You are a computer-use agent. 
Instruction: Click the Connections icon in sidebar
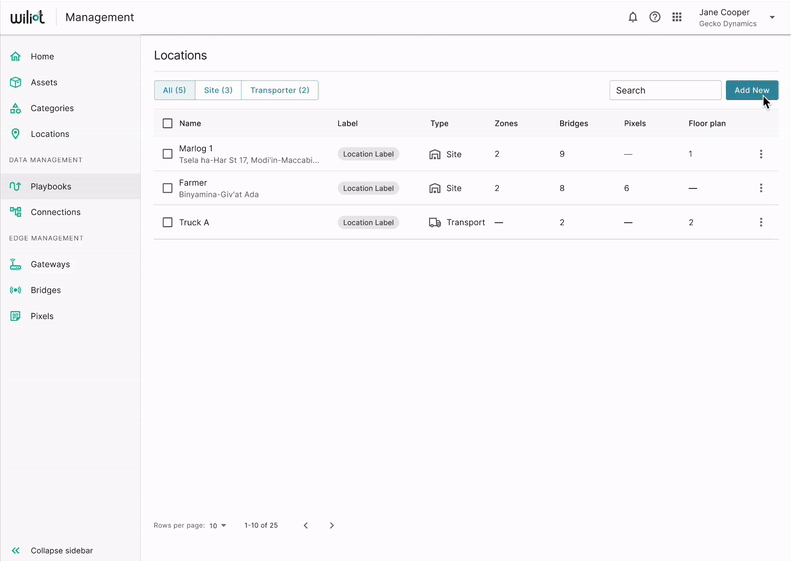(16, 212)
